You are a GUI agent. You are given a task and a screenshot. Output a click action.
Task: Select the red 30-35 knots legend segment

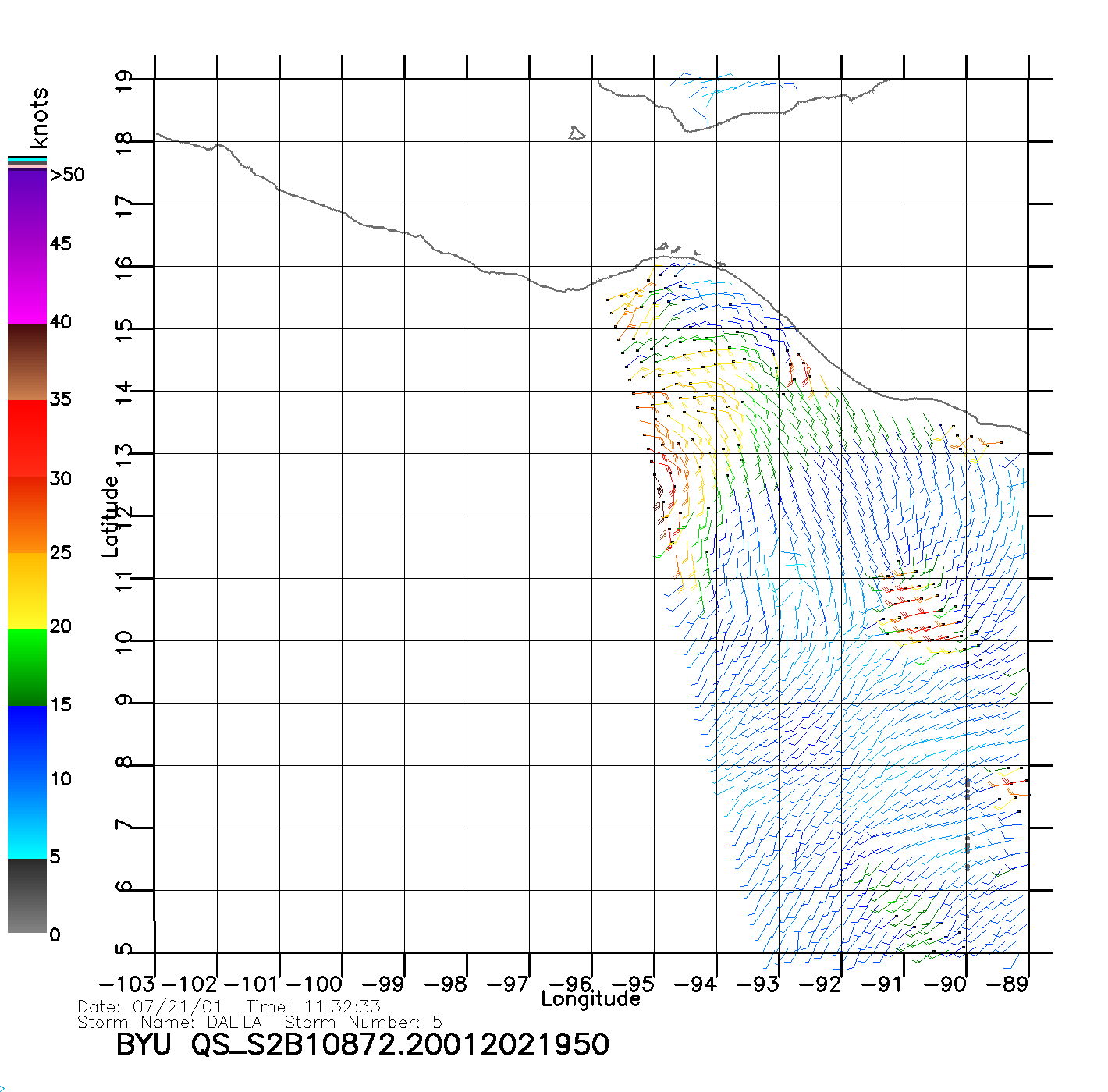(x=27, y=438)
